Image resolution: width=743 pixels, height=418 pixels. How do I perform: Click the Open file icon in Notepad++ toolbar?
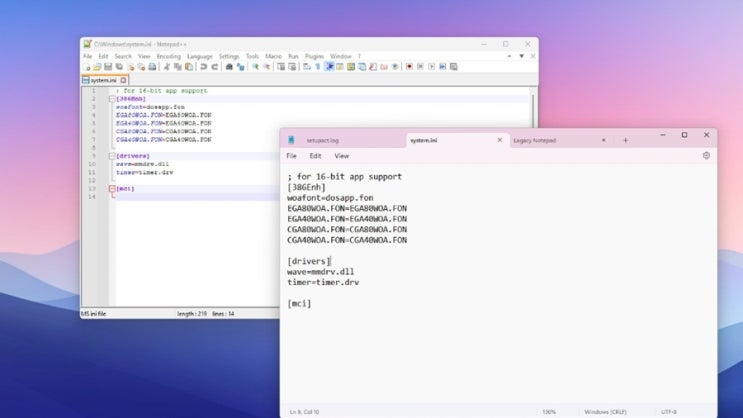97,67
